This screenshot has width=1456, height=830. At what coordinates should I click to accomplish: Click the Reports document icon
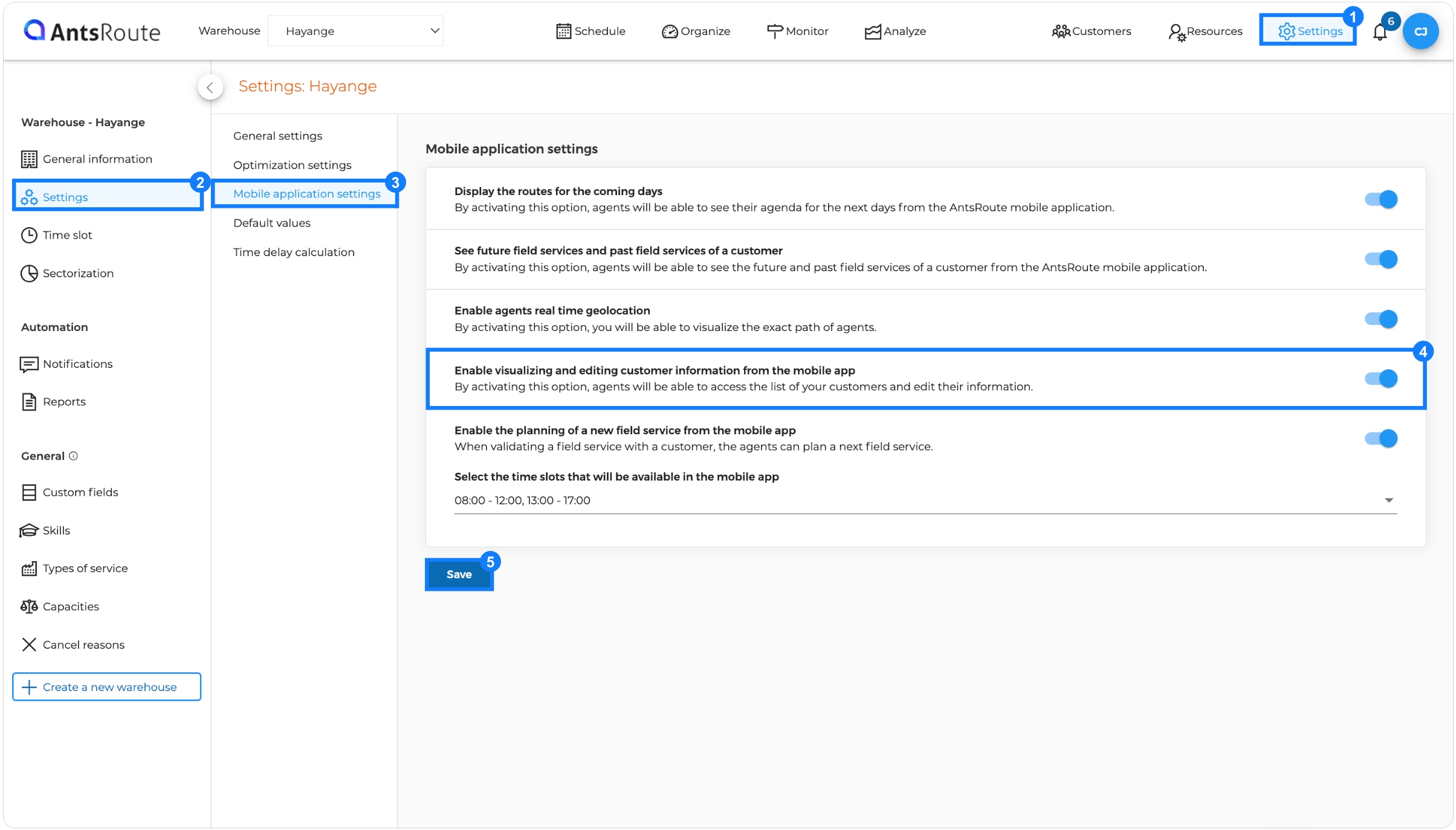29,402
